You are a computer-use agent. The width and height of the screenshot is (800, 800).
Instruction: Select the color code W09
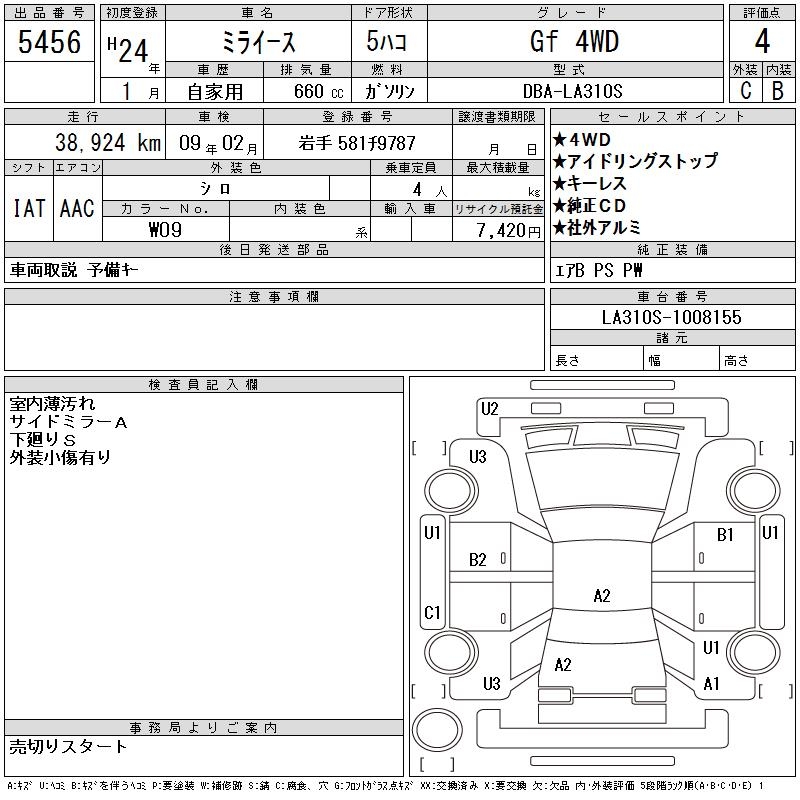(165, 230)
